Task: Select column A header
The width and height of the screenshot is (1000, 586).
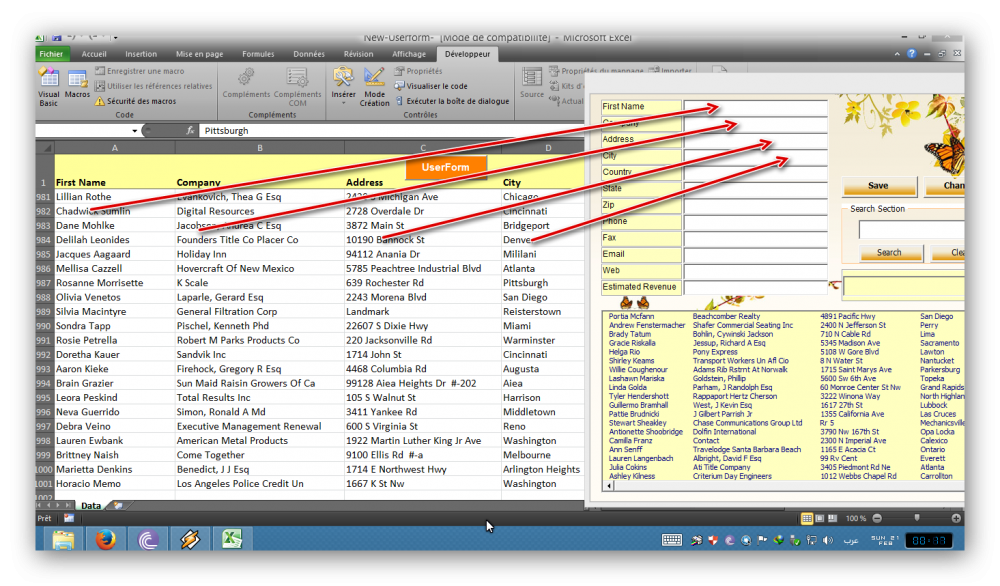Action: [115, 148]
